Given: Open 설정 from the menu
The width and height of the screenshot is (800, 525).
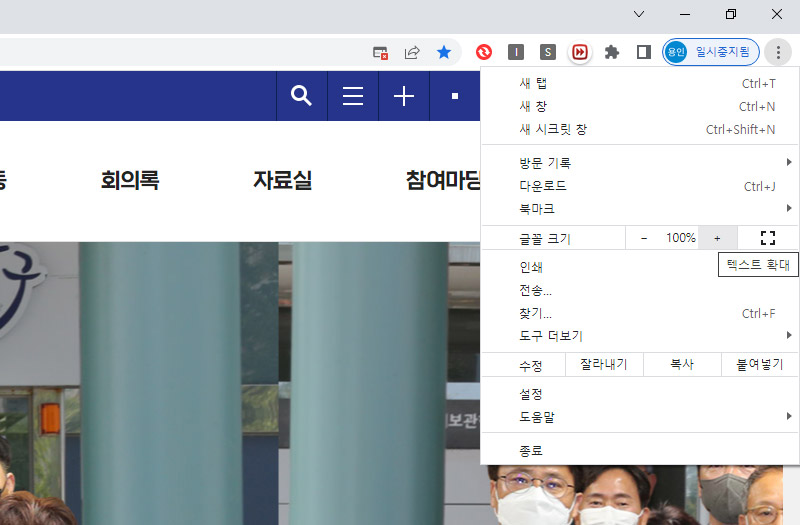Looking at the screenshot, I should [640, 394].
